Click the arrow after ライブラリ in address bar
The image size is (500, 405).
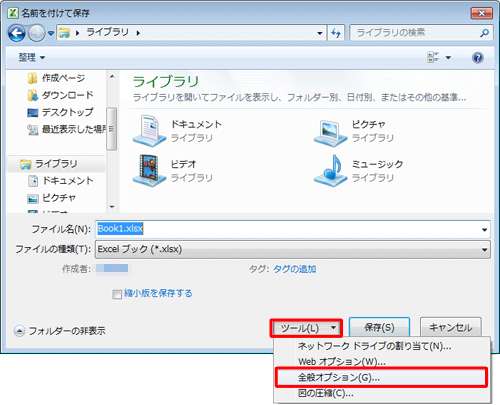pyautogui.click(x=138, y=33)
